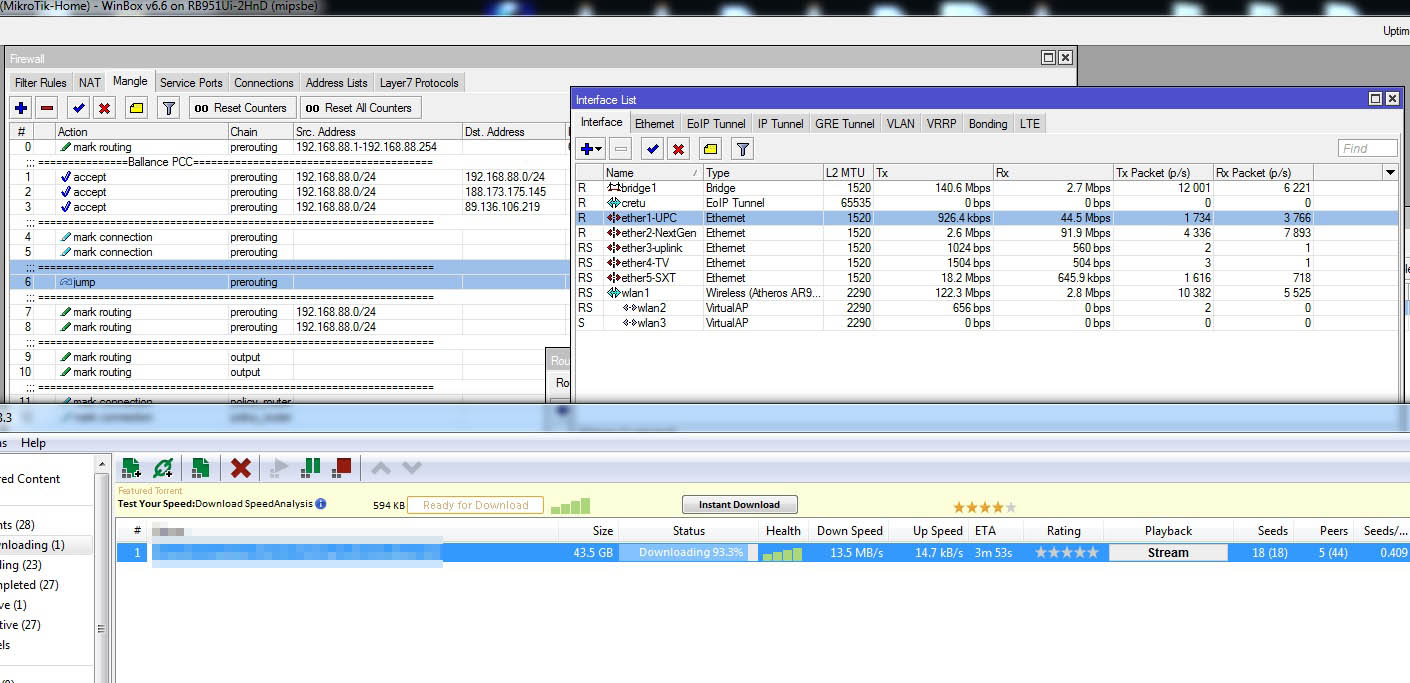
Task: Select cretu EoIP Tunnel row
Action: coord(986,202)
